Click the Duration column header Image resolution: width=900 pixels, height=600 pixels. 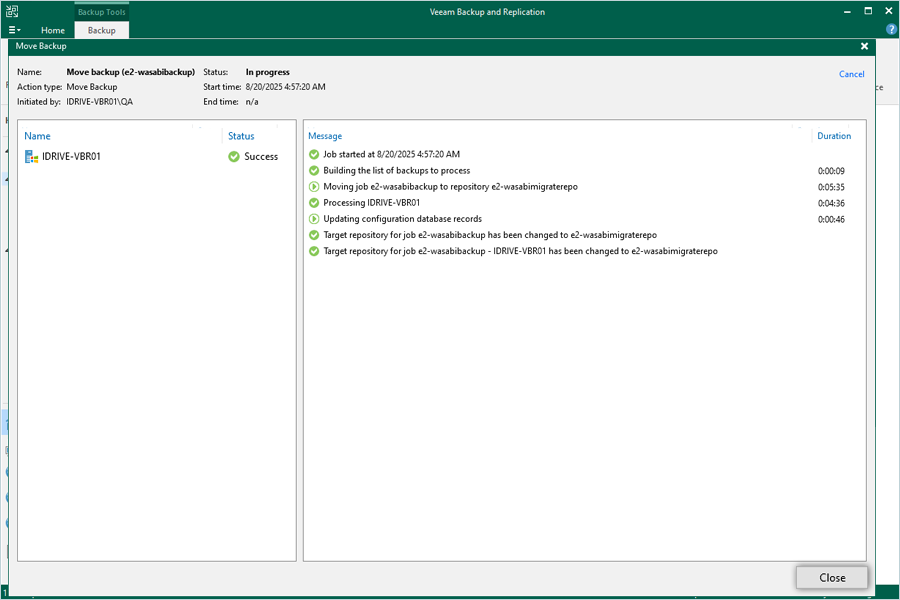pyautogui.click(x=834, y=136)
